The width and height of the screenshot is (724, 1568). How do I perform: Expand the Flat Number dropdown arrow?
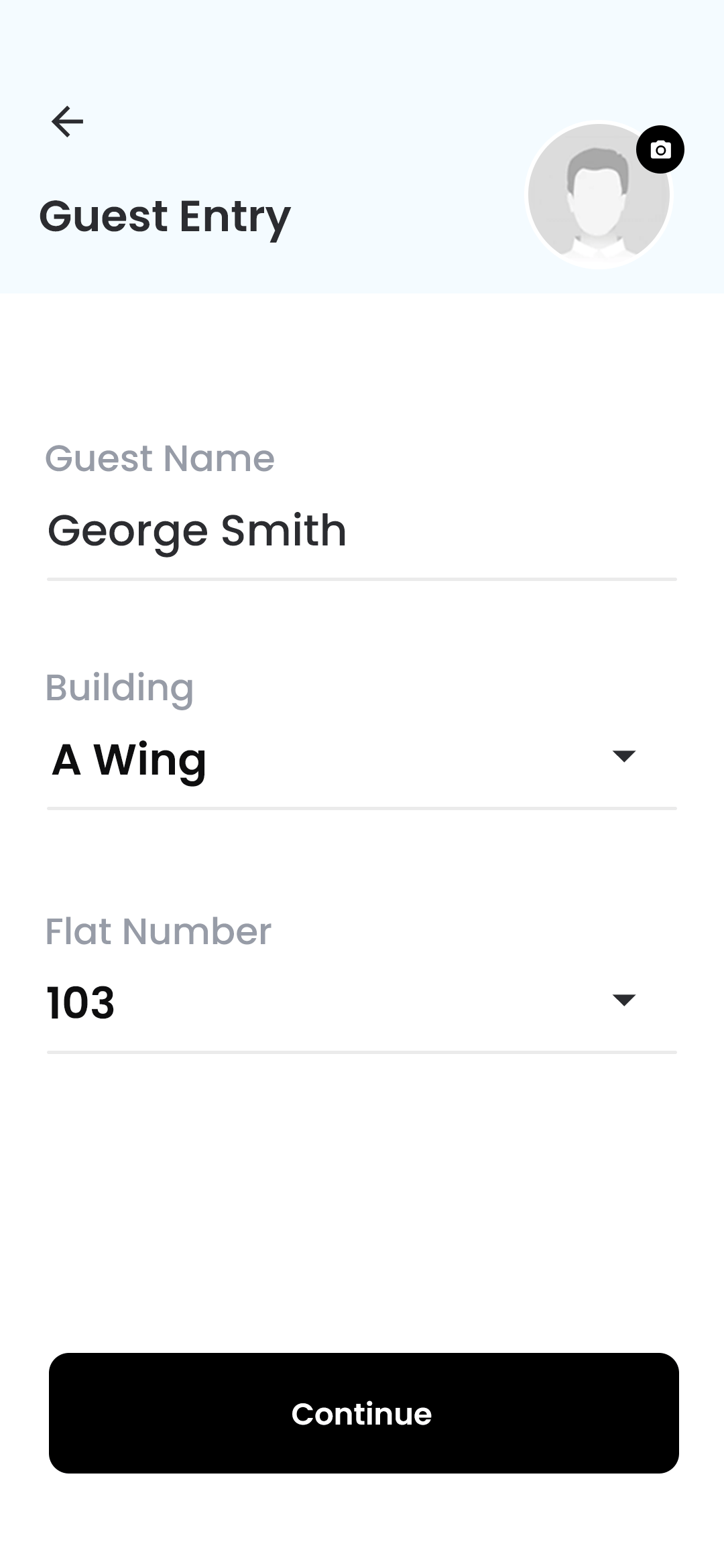(x=623, y=1000)
